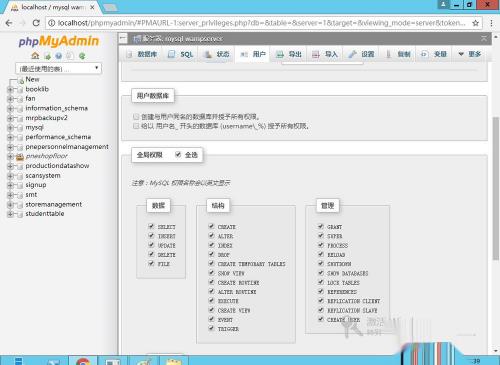Click Windows Start button in taskbar

coord(18,361)
